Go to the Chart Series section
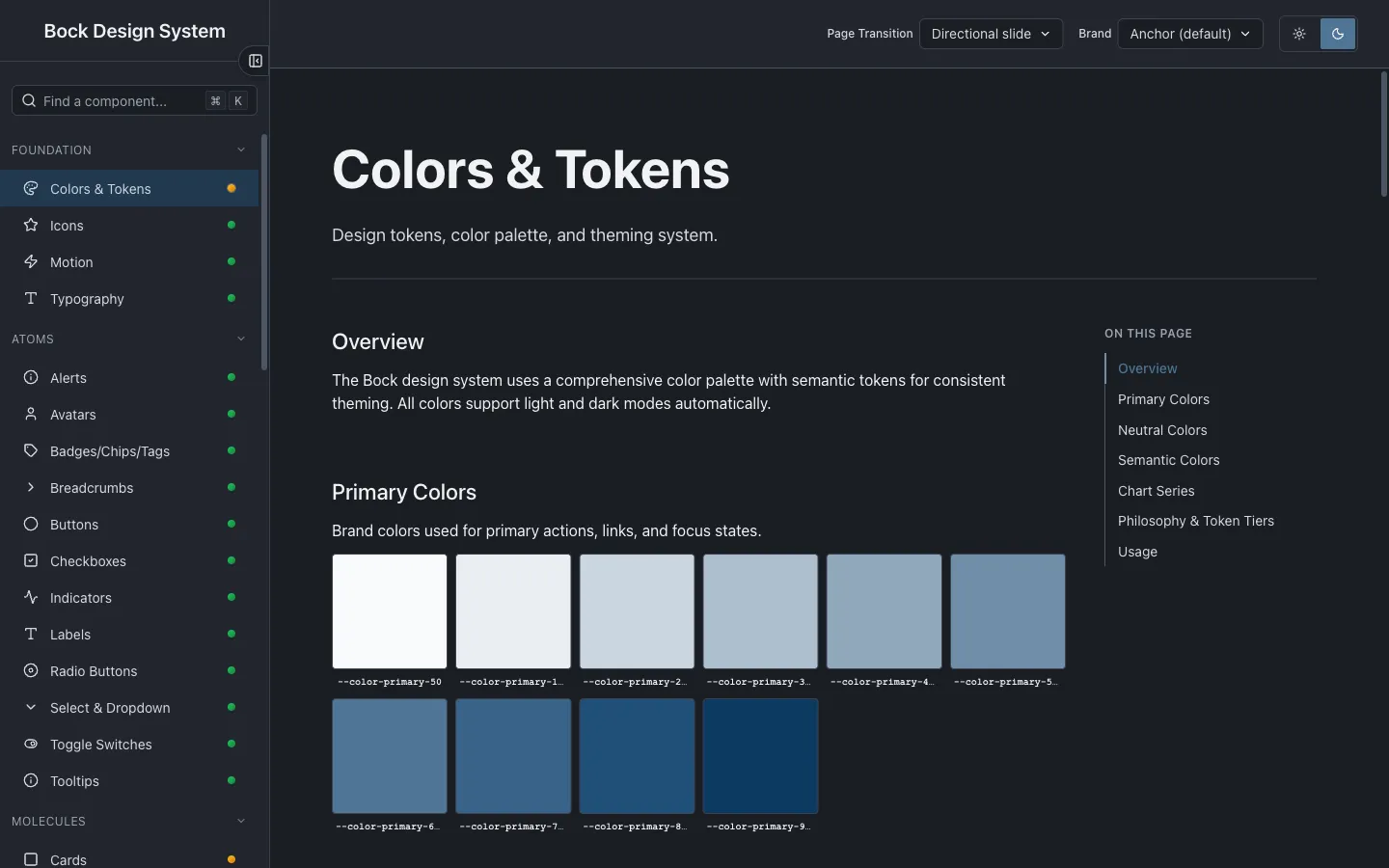1389x868 pixels. pyautogui.click(x=1156, y=491)
